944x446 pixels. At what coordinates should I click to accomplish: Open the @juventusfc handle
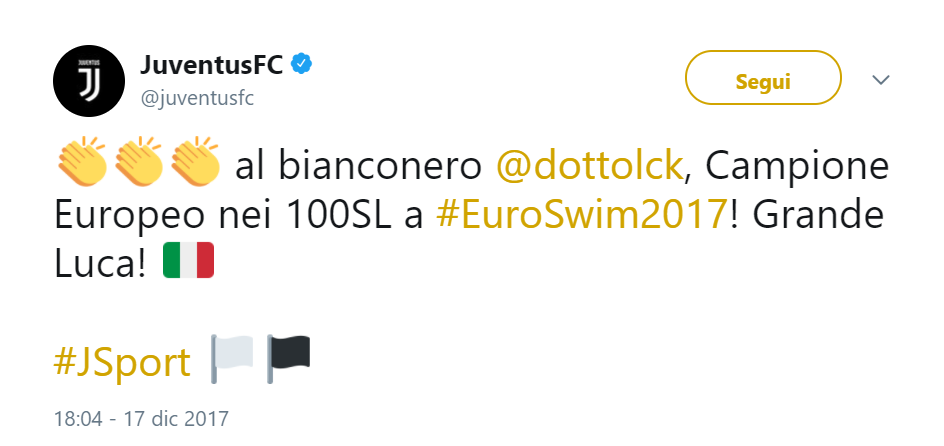coord(197,98)
